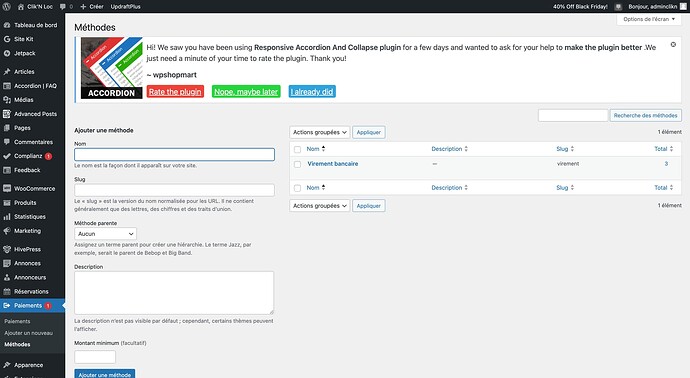Open the Méthodes submenu item
This screenshot has height=378, width=690.
(18, 345)
